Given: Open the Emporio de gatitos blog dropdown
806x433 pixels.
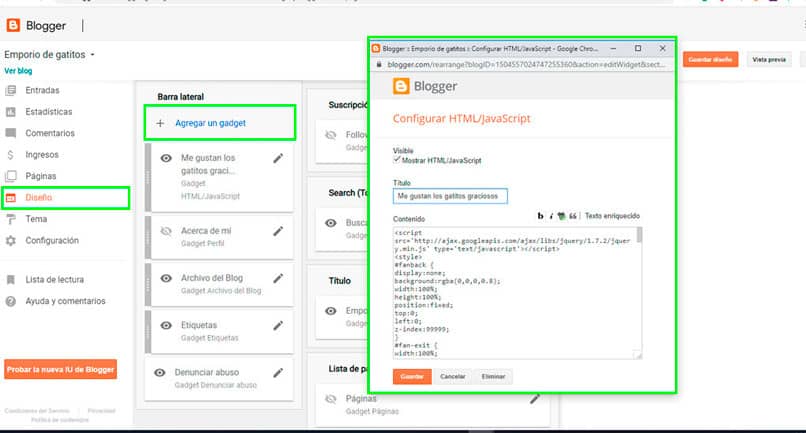Looking at the screenshot, I should coord(93,55).
